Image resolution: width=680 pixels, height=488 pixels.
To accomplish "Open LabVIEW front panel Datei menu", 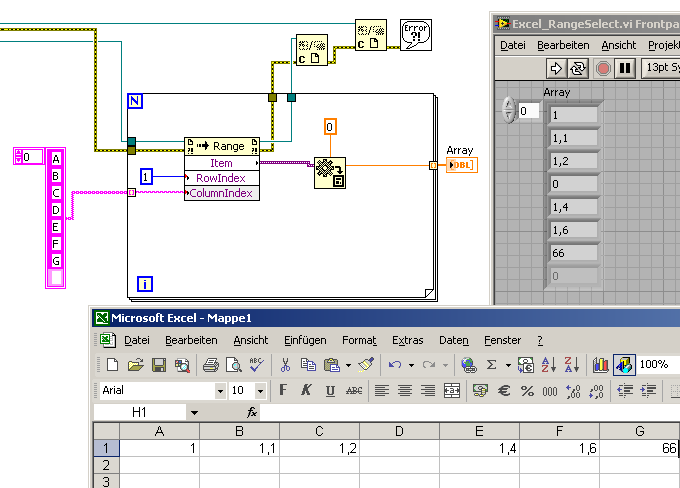I will tap(513, 45).
